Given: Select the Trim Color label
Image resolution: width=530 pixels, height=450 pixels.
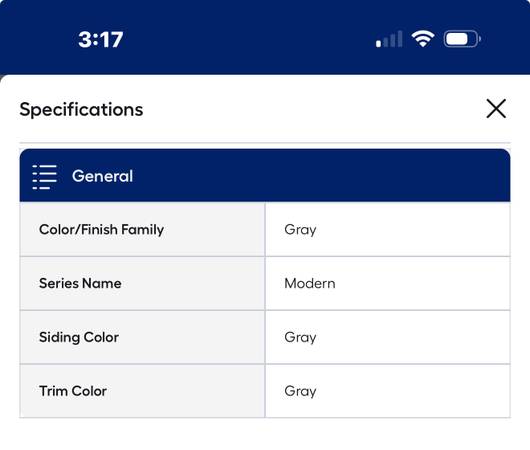Looking at the screenshot, I should (x=73, y=391).
